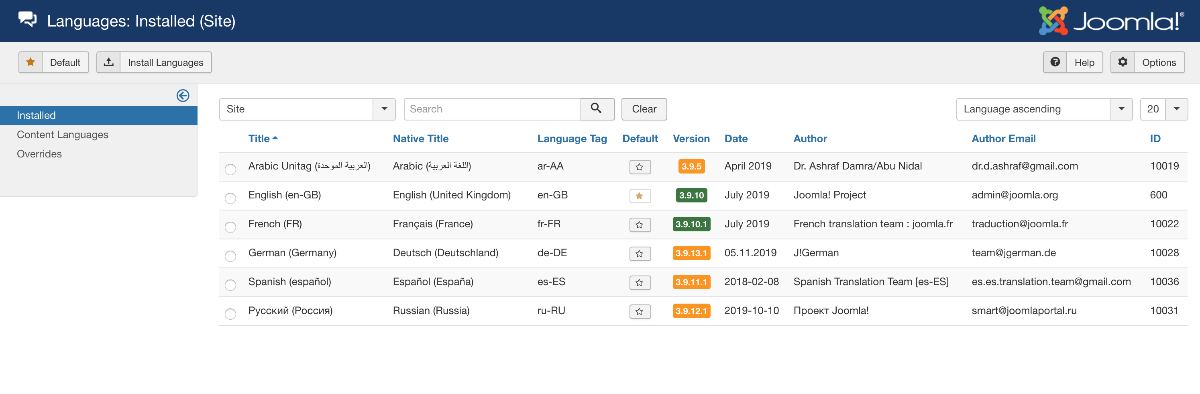Open the Language ascending sort dropdown

1044,109
